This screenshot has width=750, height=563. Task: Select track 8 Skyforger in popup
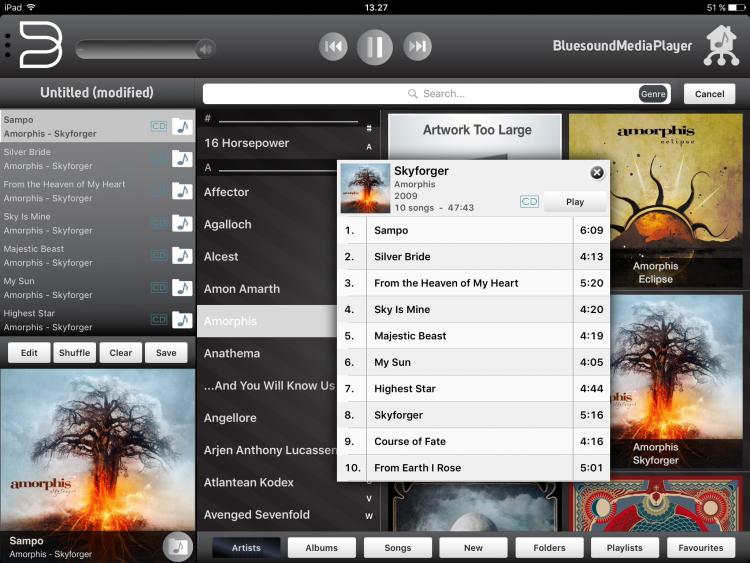474,415
